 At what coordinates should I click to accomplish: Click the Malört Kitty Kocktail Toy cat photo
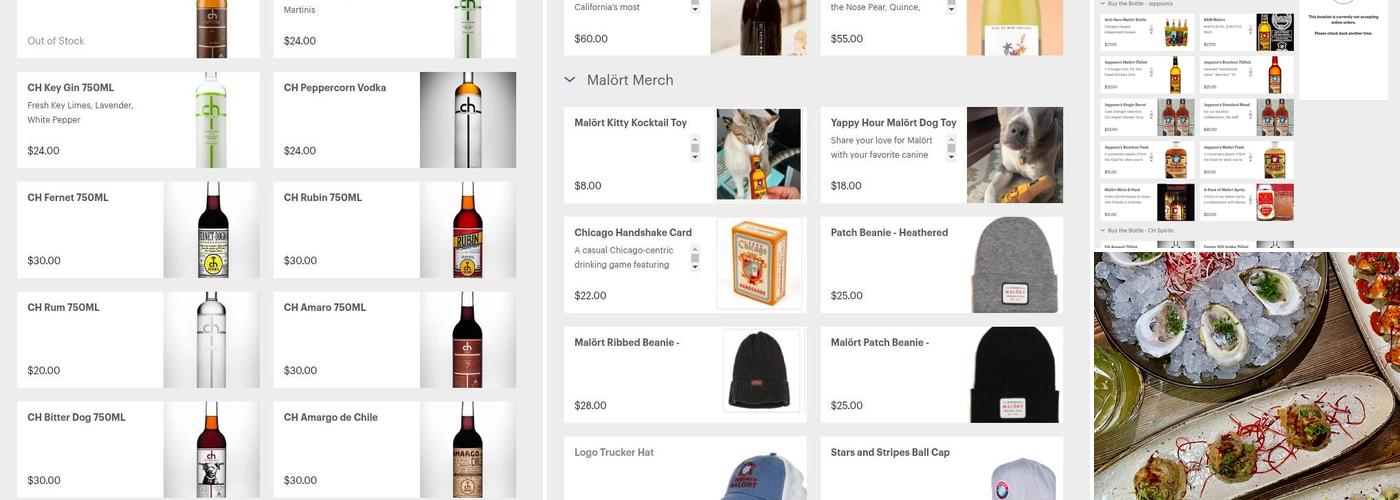coord(759,154)
